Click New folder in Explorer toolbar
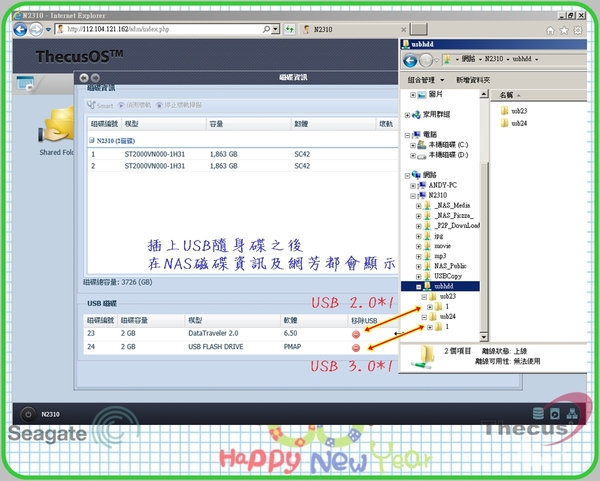 473,80
